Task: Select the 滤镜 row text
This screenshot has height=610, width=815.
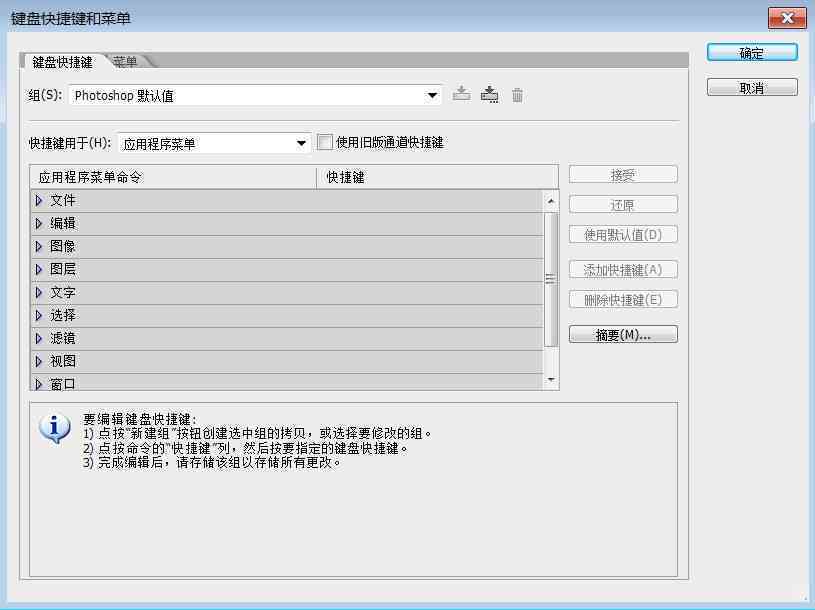Action: tap(63, 338)
